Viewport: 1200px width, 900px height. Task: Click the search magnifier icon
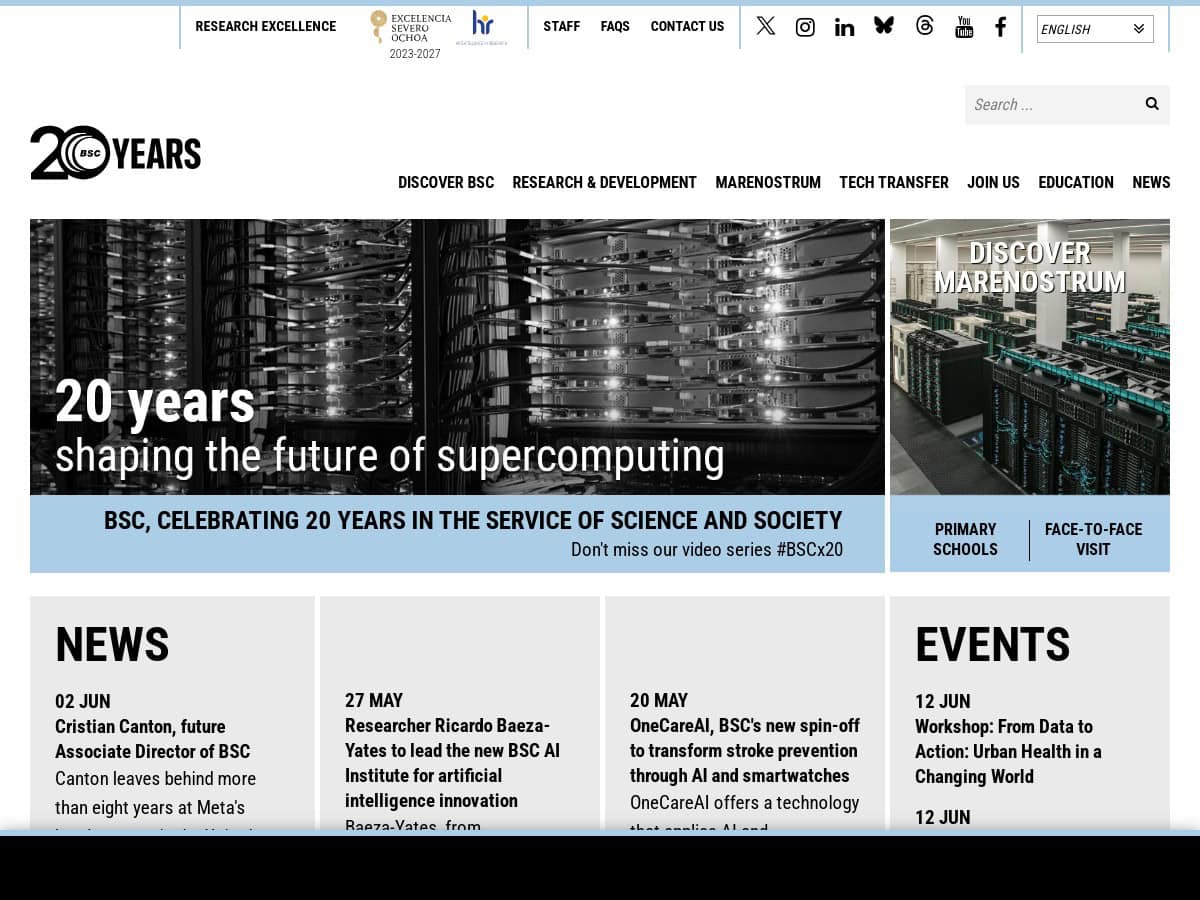(x=1152, y=104)
